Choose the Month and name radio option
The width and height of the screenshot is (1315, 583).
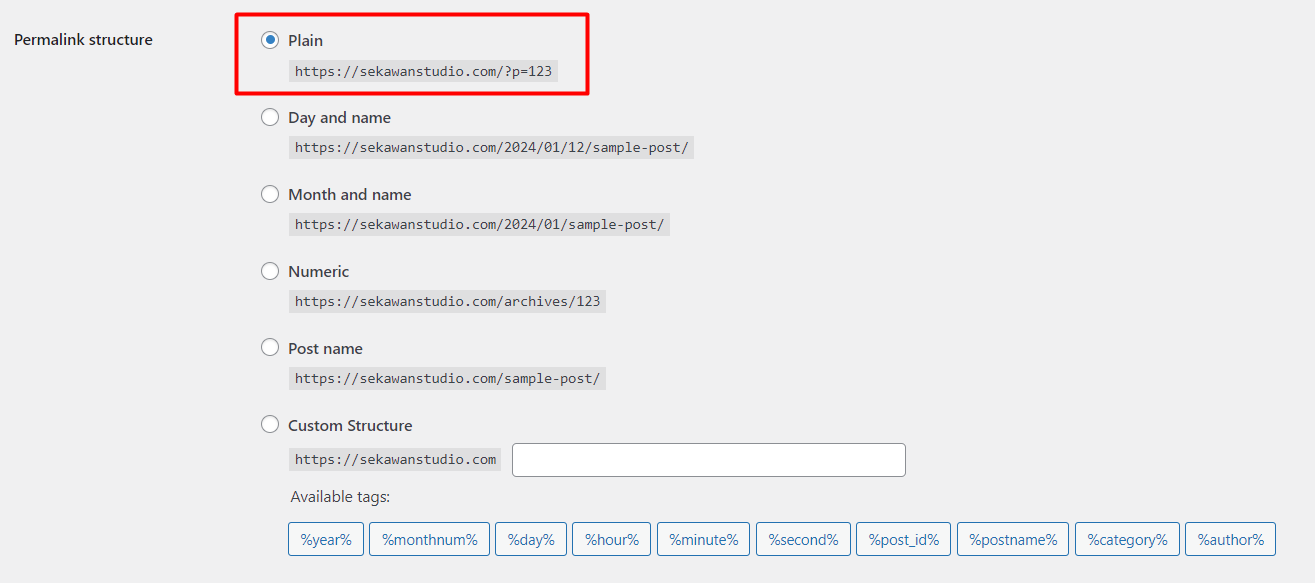[x=270, y=194]
